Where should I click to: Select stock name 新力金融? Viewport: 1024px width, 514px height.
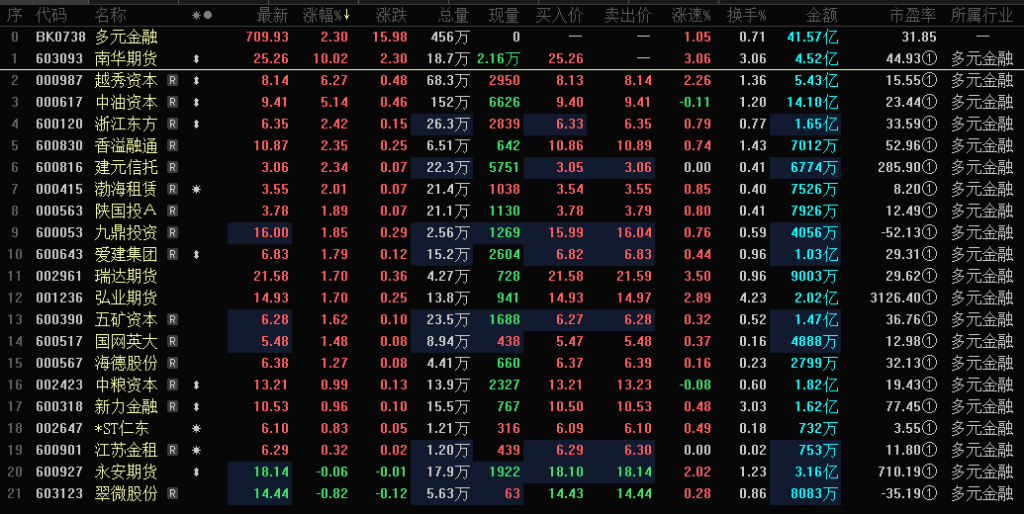click(126, 407)
